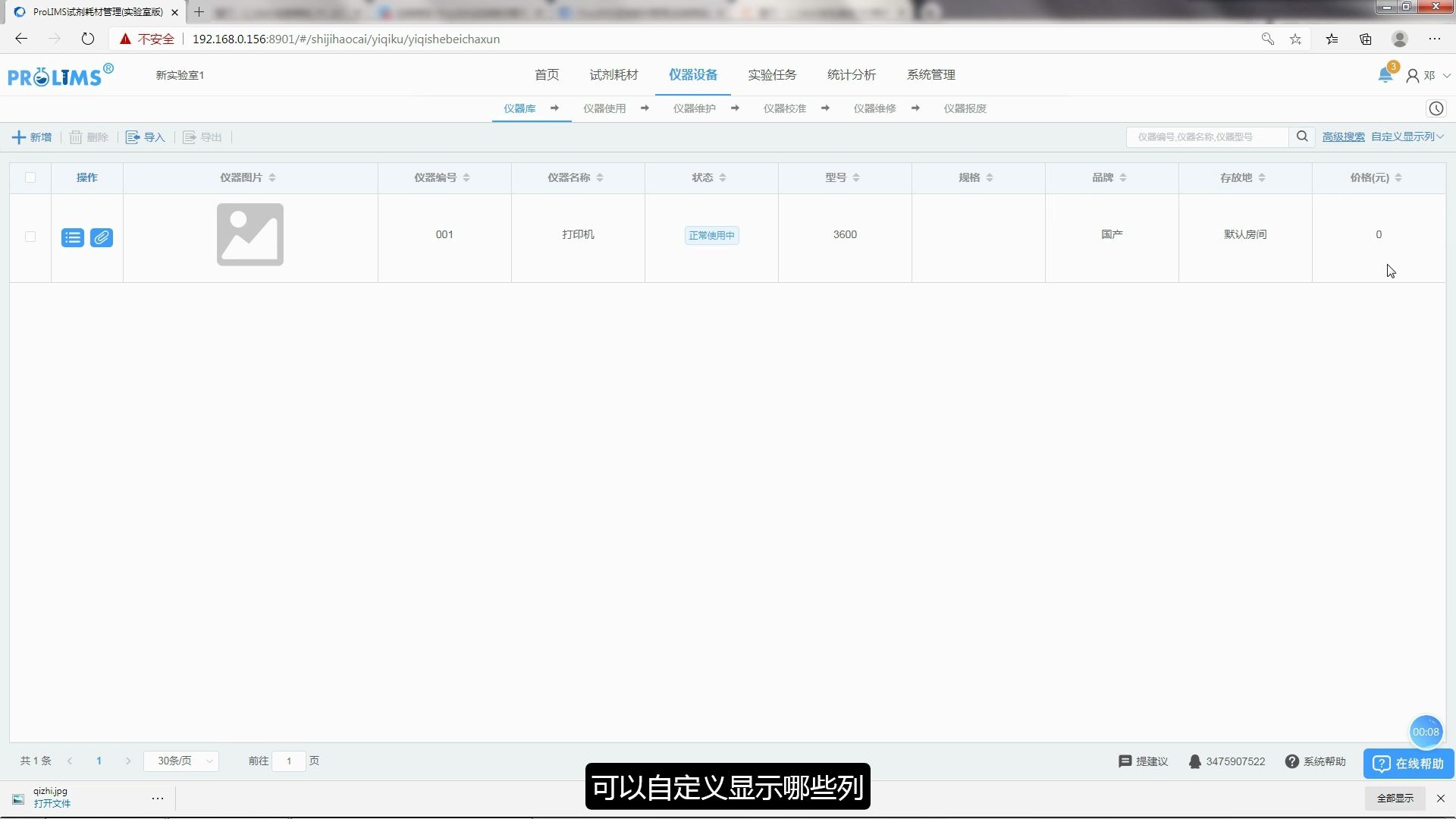Sort by 状态 column
This screenshot has width=1456, height=819.
723,177
